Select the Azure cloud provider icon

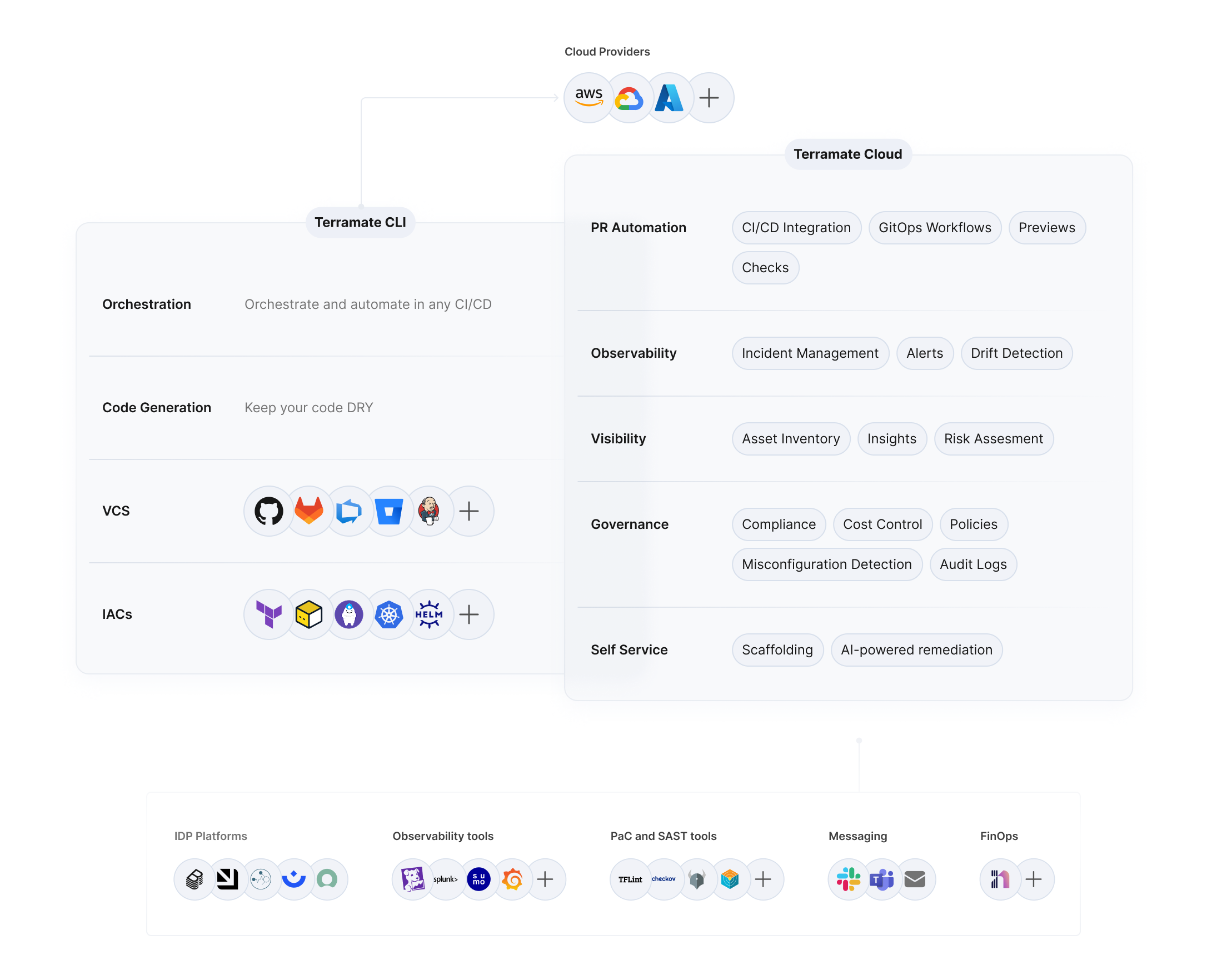669,97
